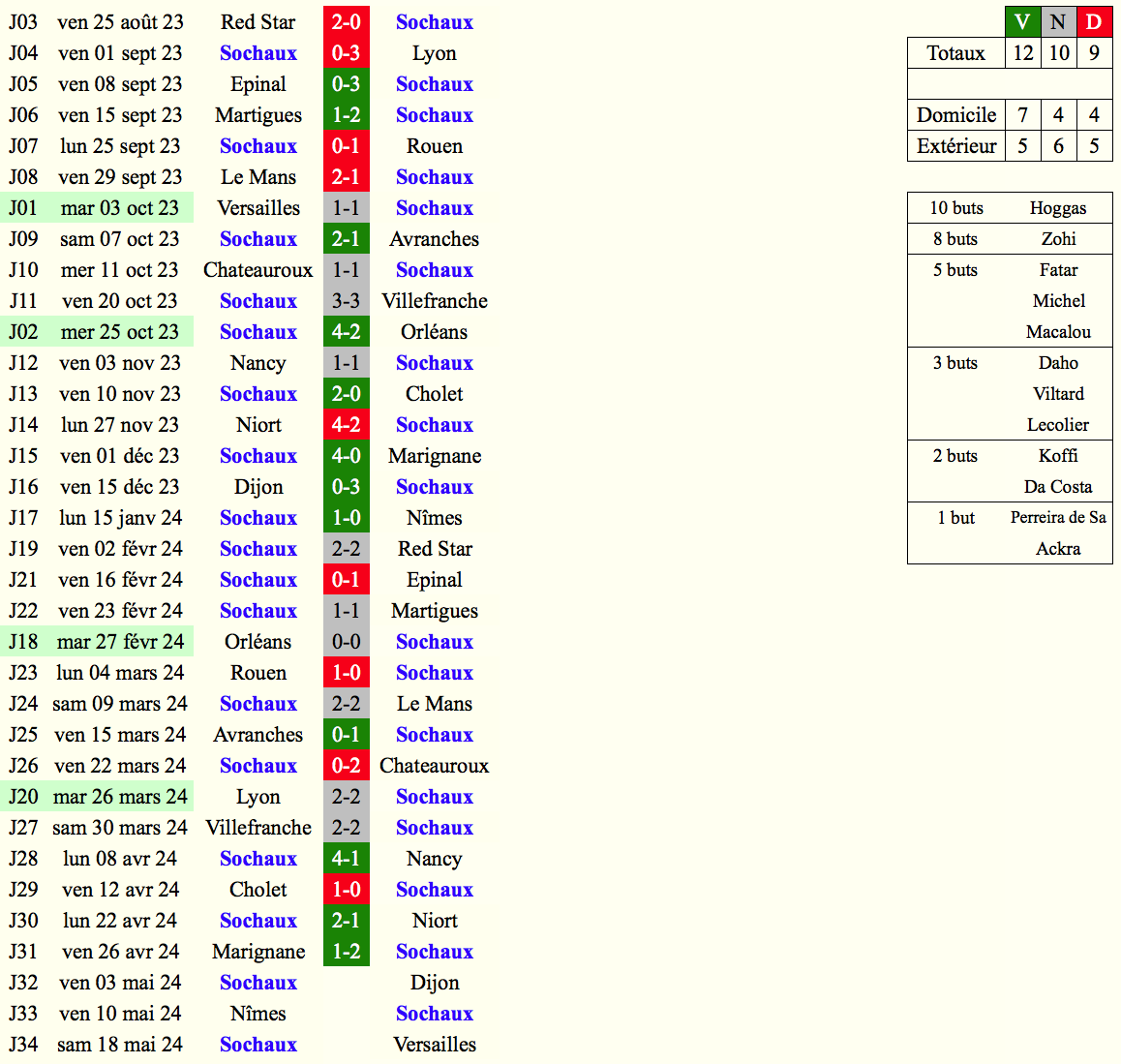
Task: Click the red D column header
Action: [x=1094, y=22]
